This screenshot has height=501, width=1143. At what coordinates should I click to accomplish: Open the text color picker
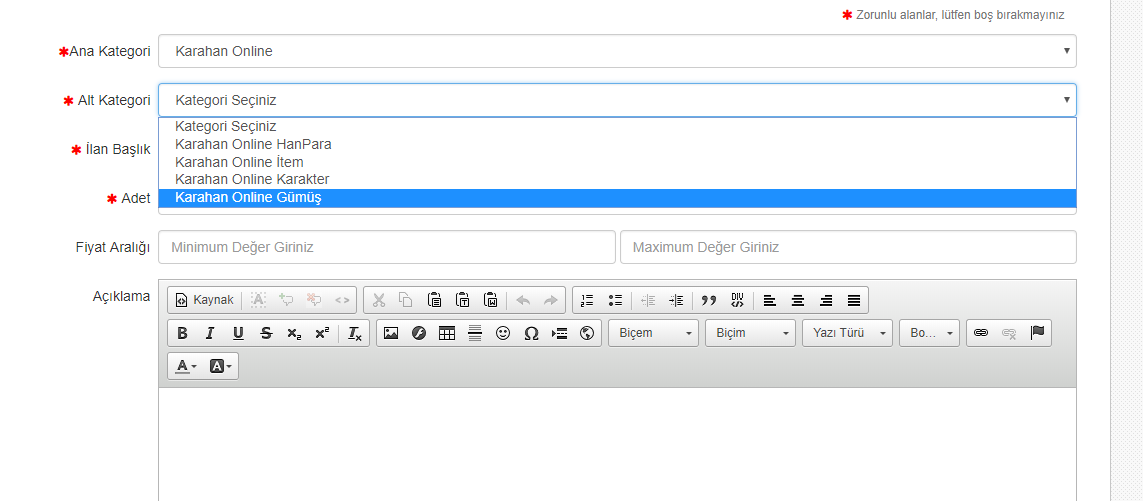coord(187,366)
